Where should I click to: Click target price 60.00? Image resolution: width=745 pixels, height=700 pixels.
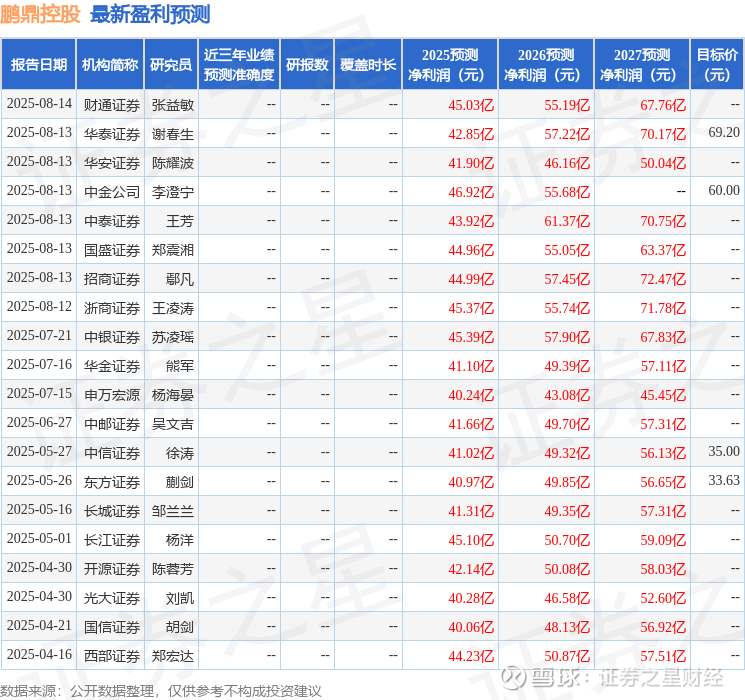click(724, 191)
